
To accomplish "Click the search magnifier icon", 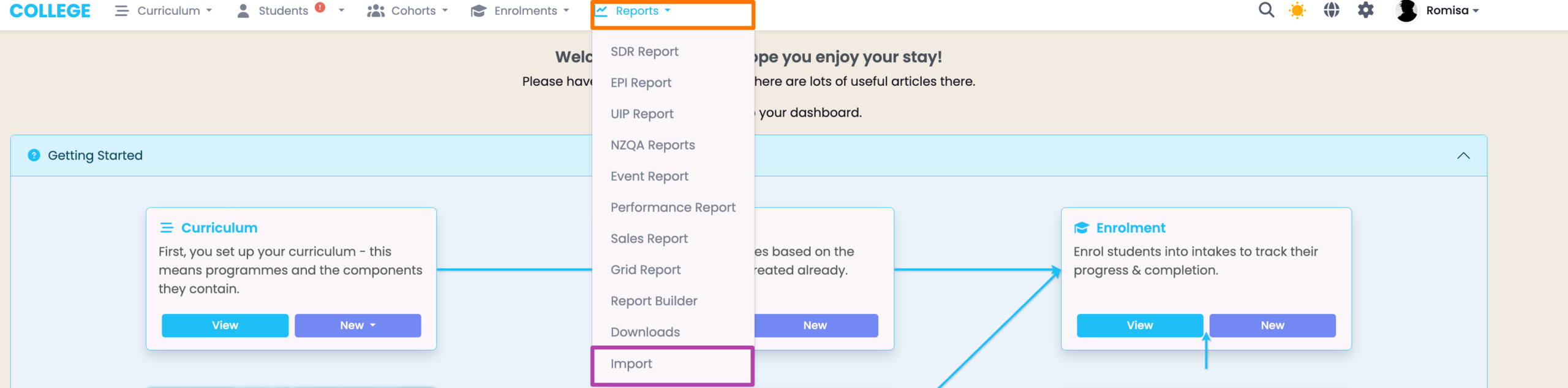I will click(x=1266, y=10).
